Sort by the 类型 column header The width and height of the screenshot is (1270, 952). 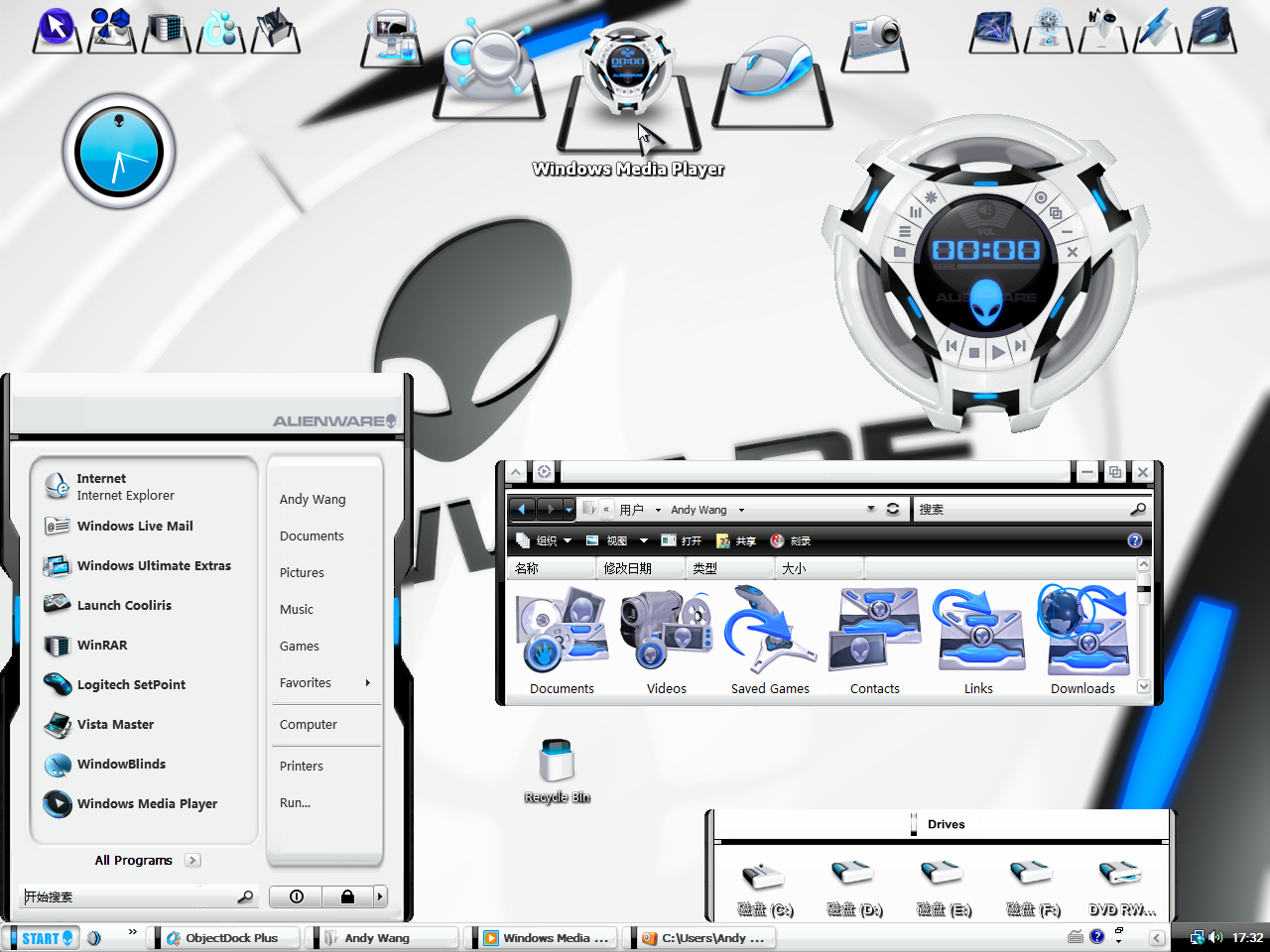coord(730,568)
